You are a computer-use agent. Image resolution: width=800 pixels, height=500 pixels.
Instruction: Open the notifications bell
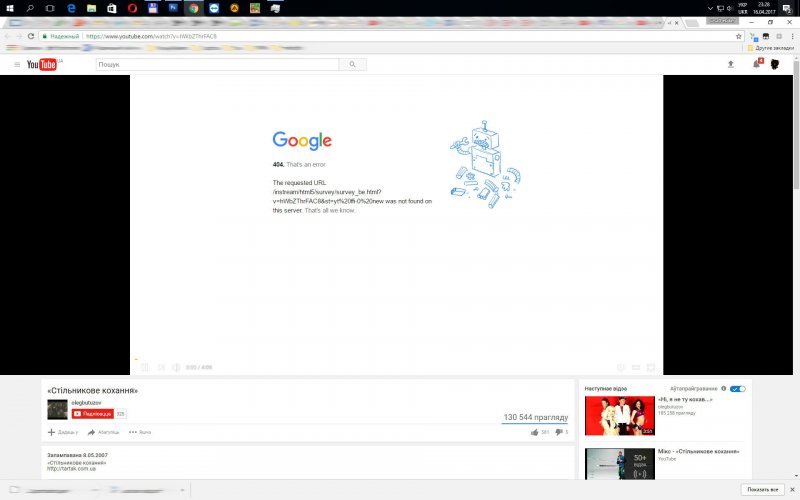point(757,64)
